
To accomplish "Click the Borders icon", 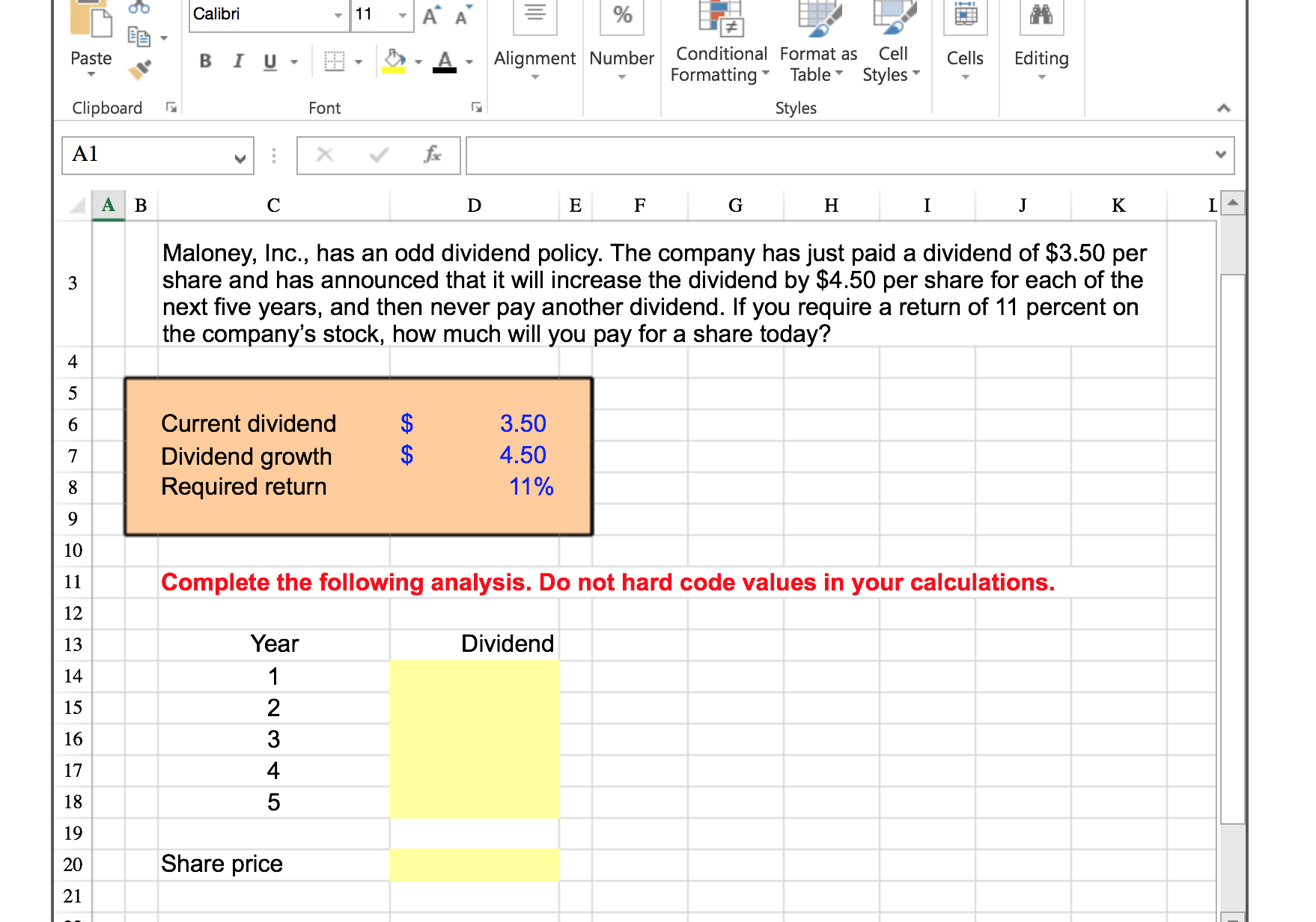I will click(335, 61).
